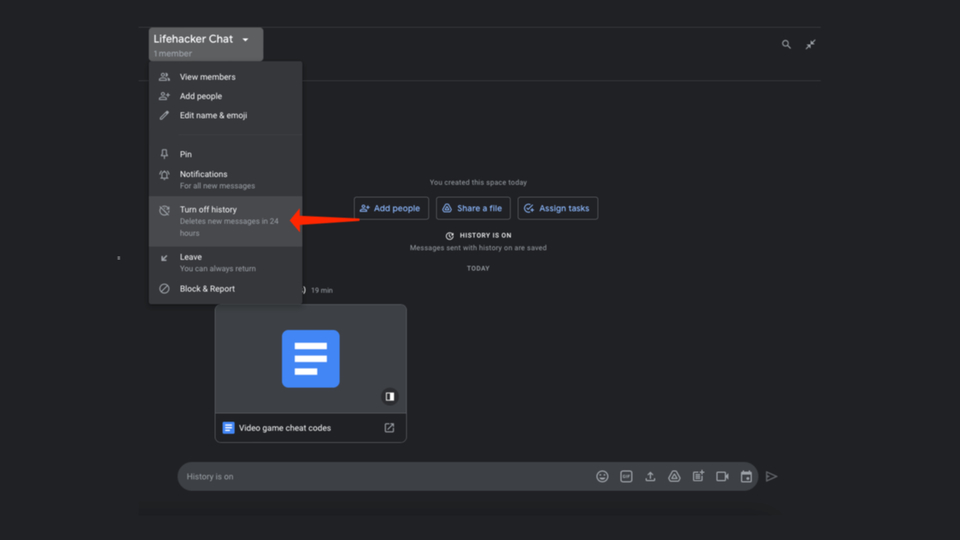Click the Google Drive attach icon
960x540 pixels.
coord(674,476)
